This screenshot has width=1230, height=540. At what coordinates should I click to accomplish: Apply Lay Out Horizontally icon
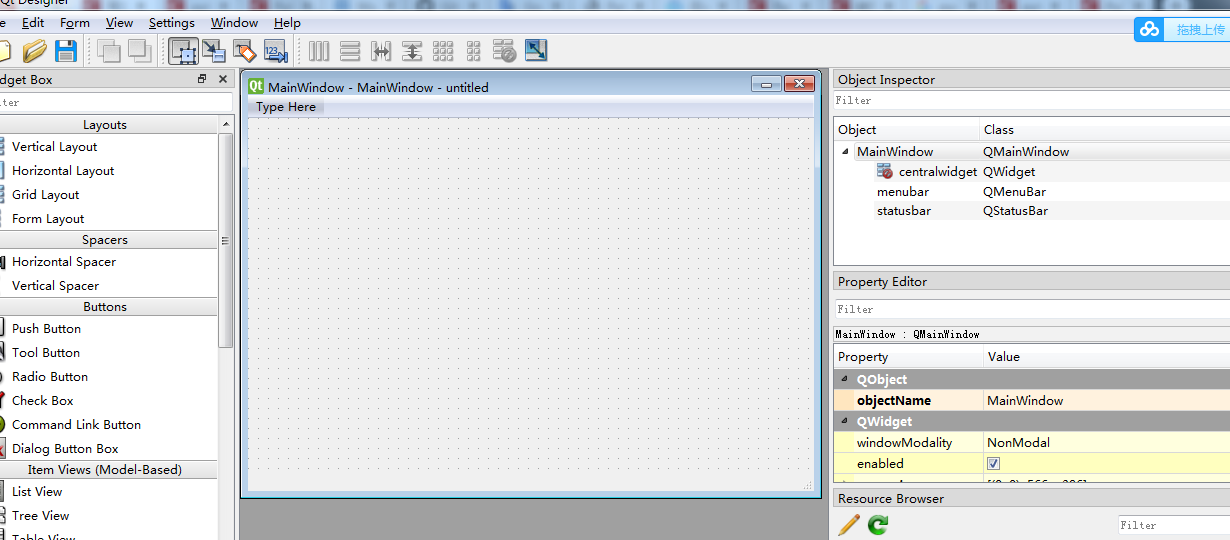pyautogui.click(x=319, y=51)
